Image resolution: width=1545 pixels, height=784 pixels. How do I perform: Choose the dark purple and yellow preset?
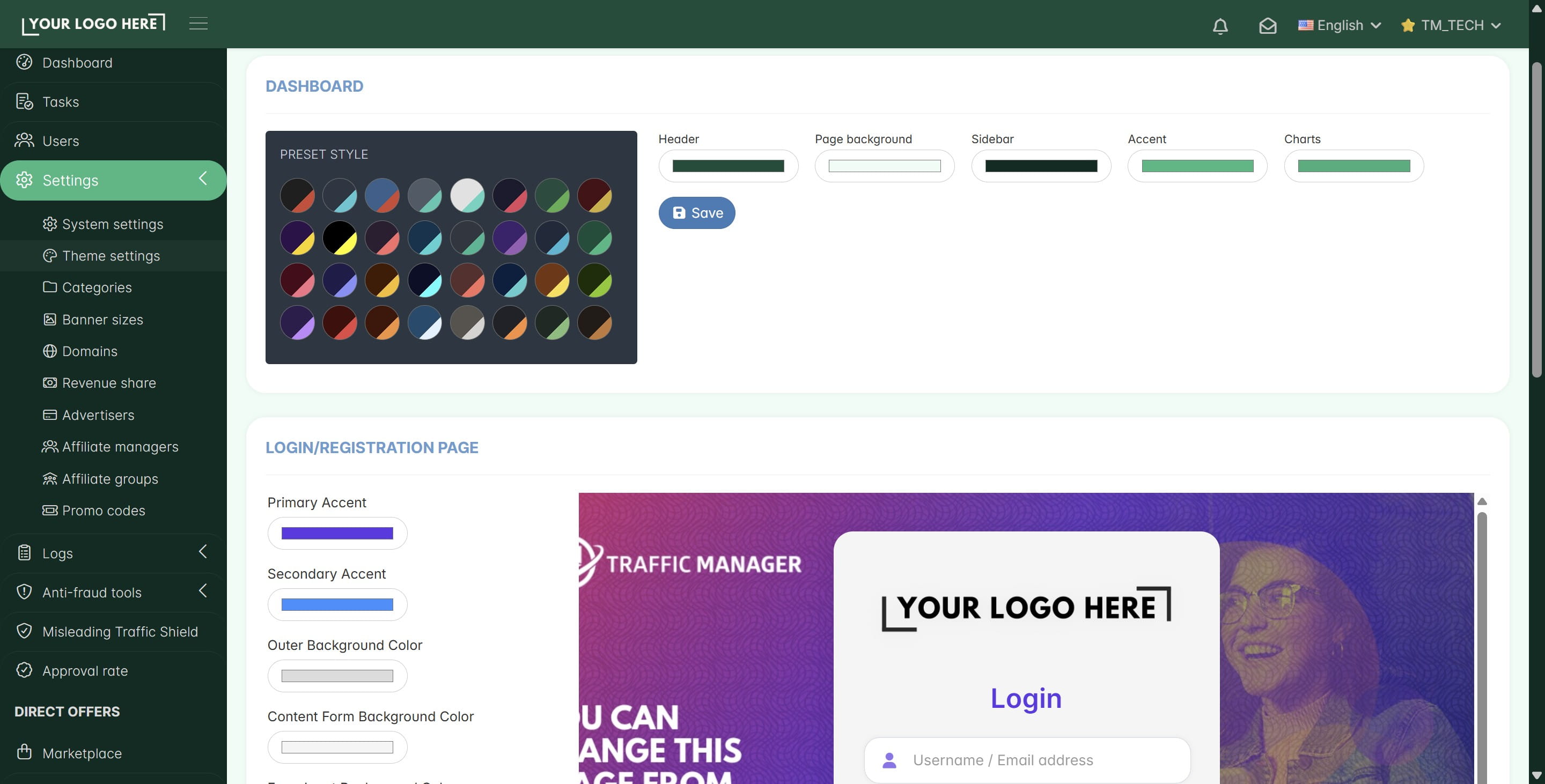click(297, 238)
